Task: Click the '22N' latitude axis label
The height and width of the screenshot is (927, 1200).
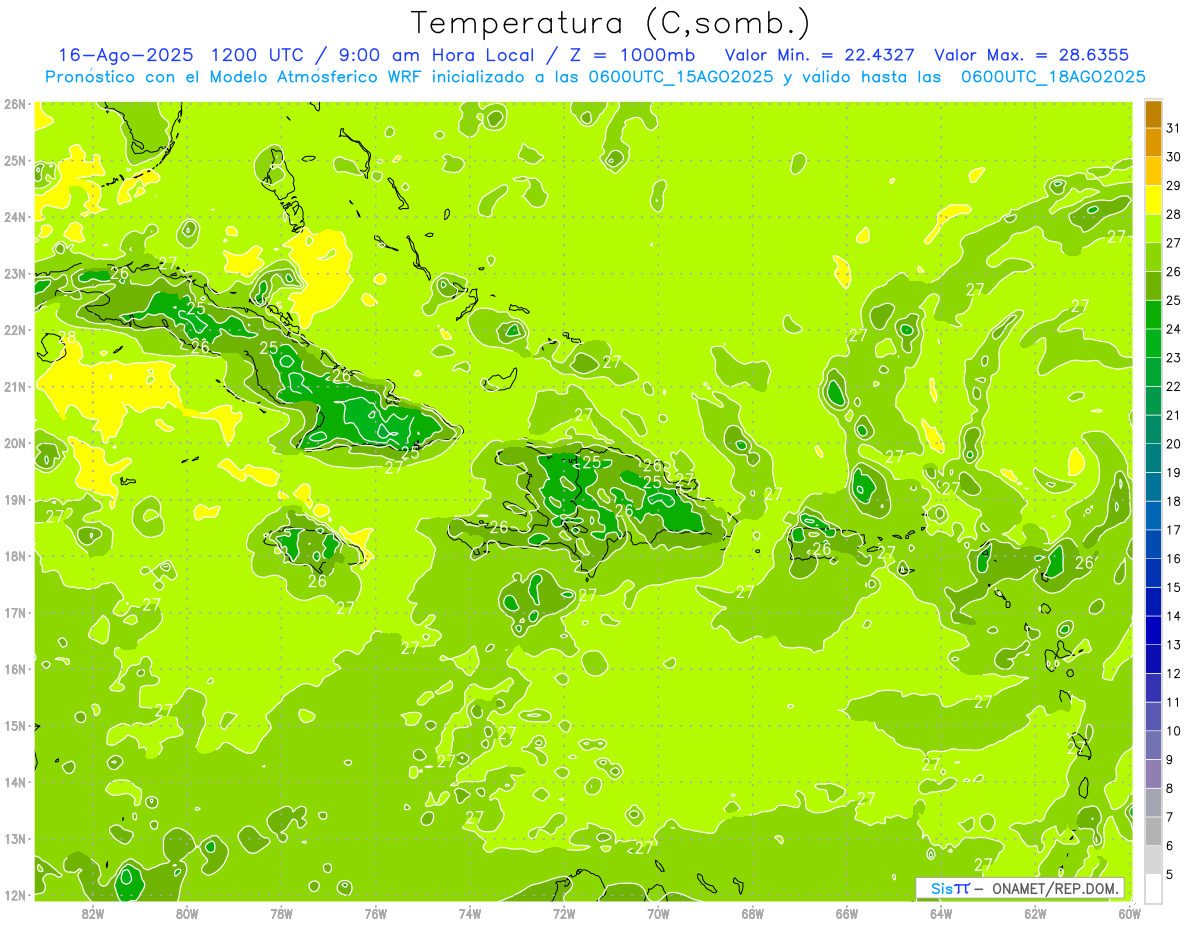Action: [x=14, y=330]
